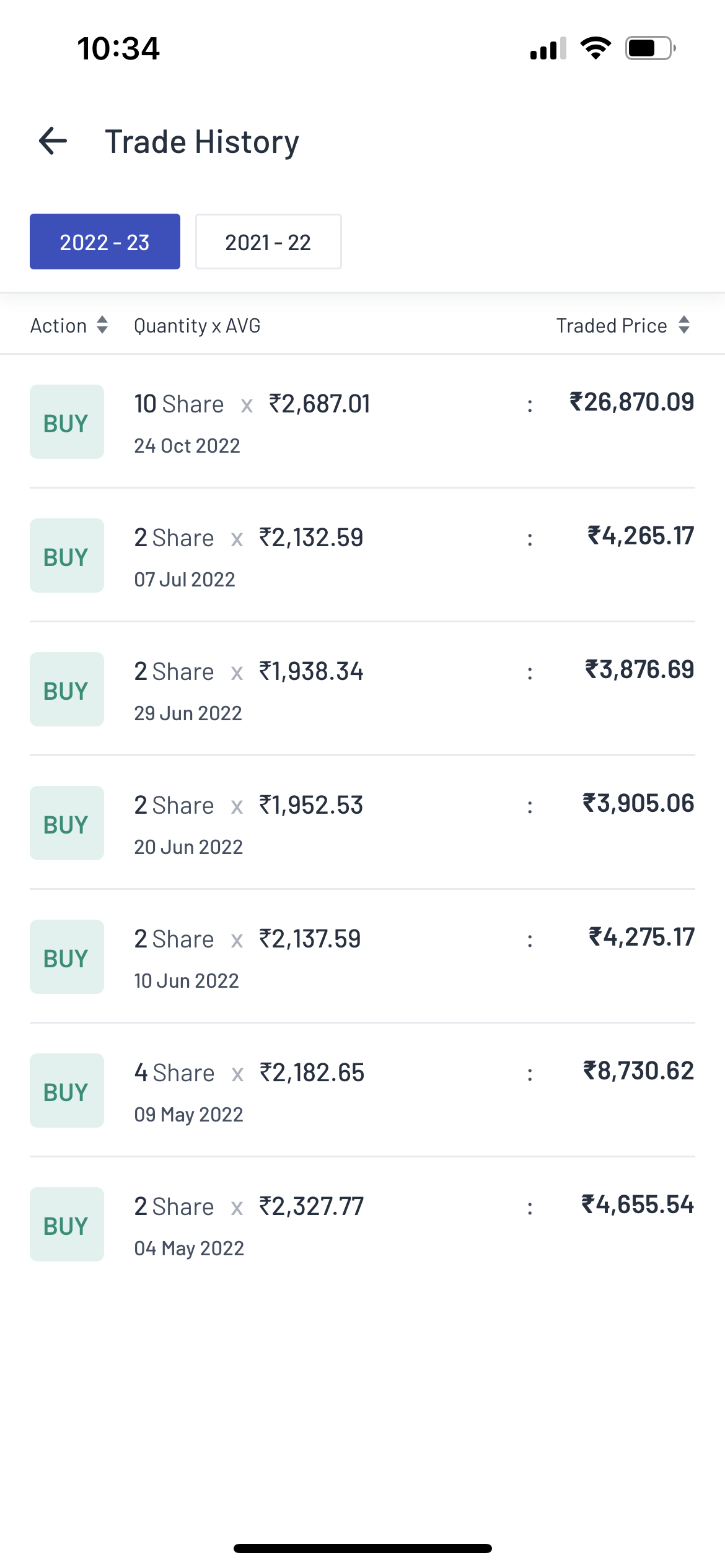725x1568 pixels.
Task: Tap the home indicator bar
Action: pos(362,1548)
